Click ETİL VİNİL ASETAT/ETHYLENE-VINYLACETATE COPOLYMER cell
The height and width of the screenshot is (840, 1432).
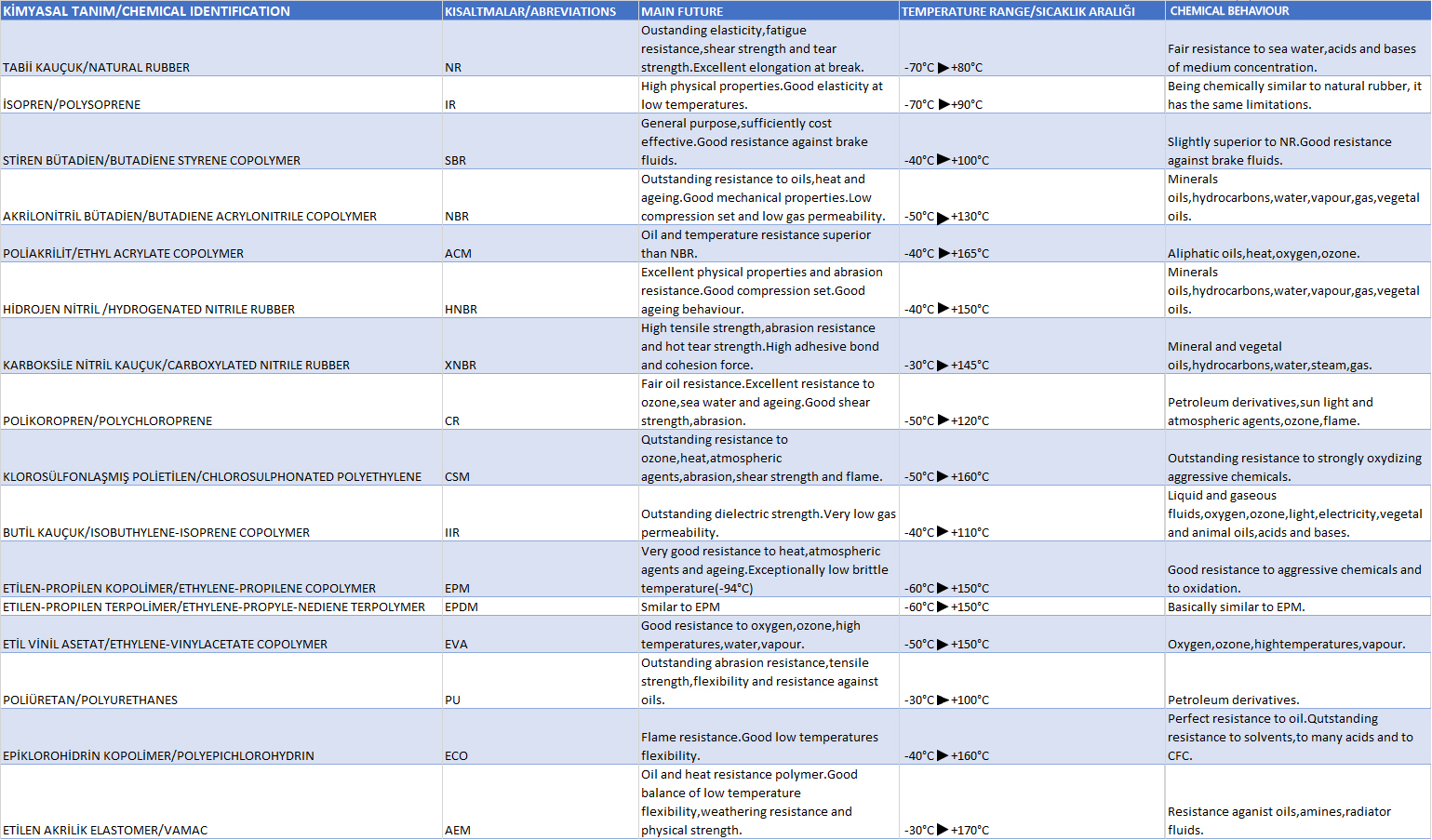221,634
